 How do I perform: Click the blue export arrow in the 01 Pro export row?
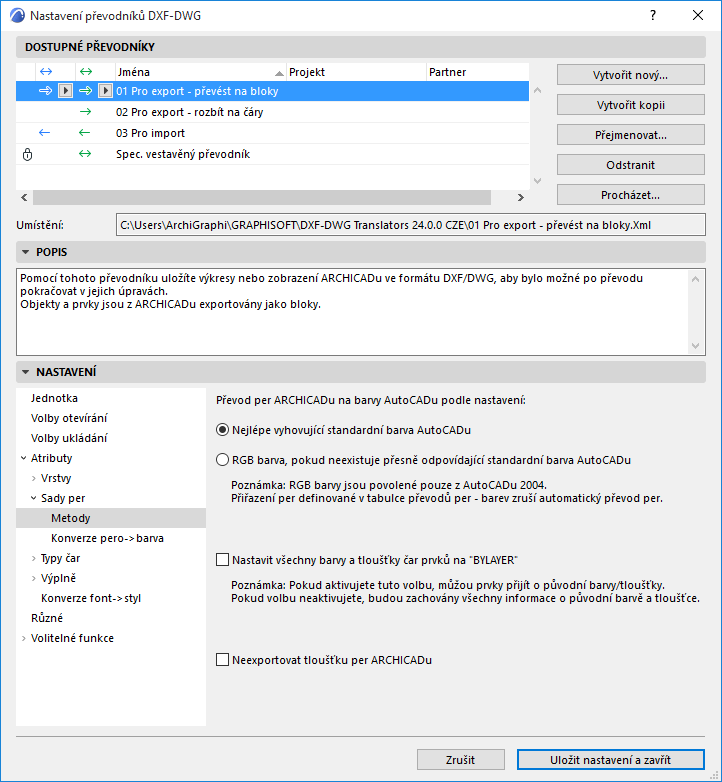click(x=45, y=91)
